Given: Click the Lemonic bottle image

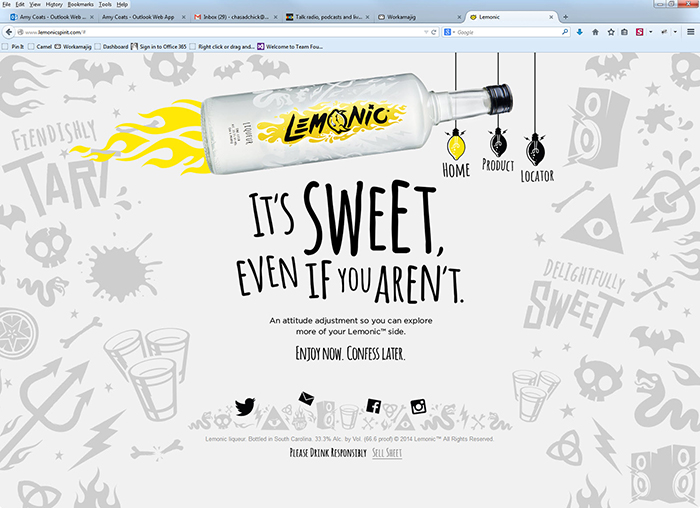Looking at the screenshot, I should pyautogui.click(x=357, y=123).
